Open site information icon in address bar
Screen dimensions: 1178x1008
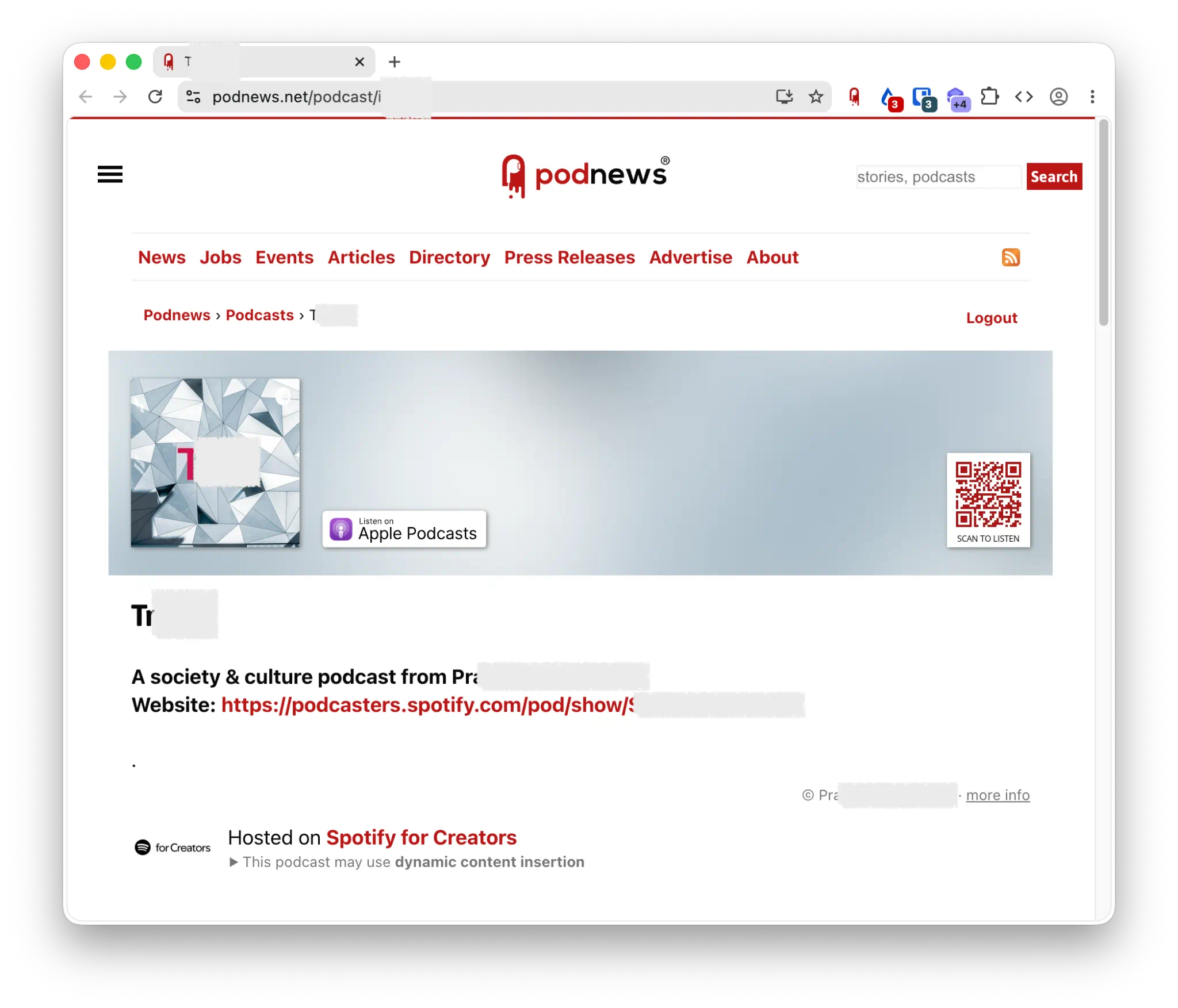(x=193, y=97)
